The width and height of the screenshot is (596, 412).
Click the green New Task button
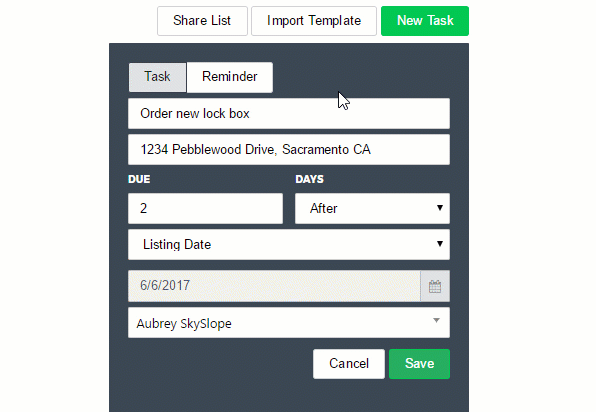(x=425, y=21)
